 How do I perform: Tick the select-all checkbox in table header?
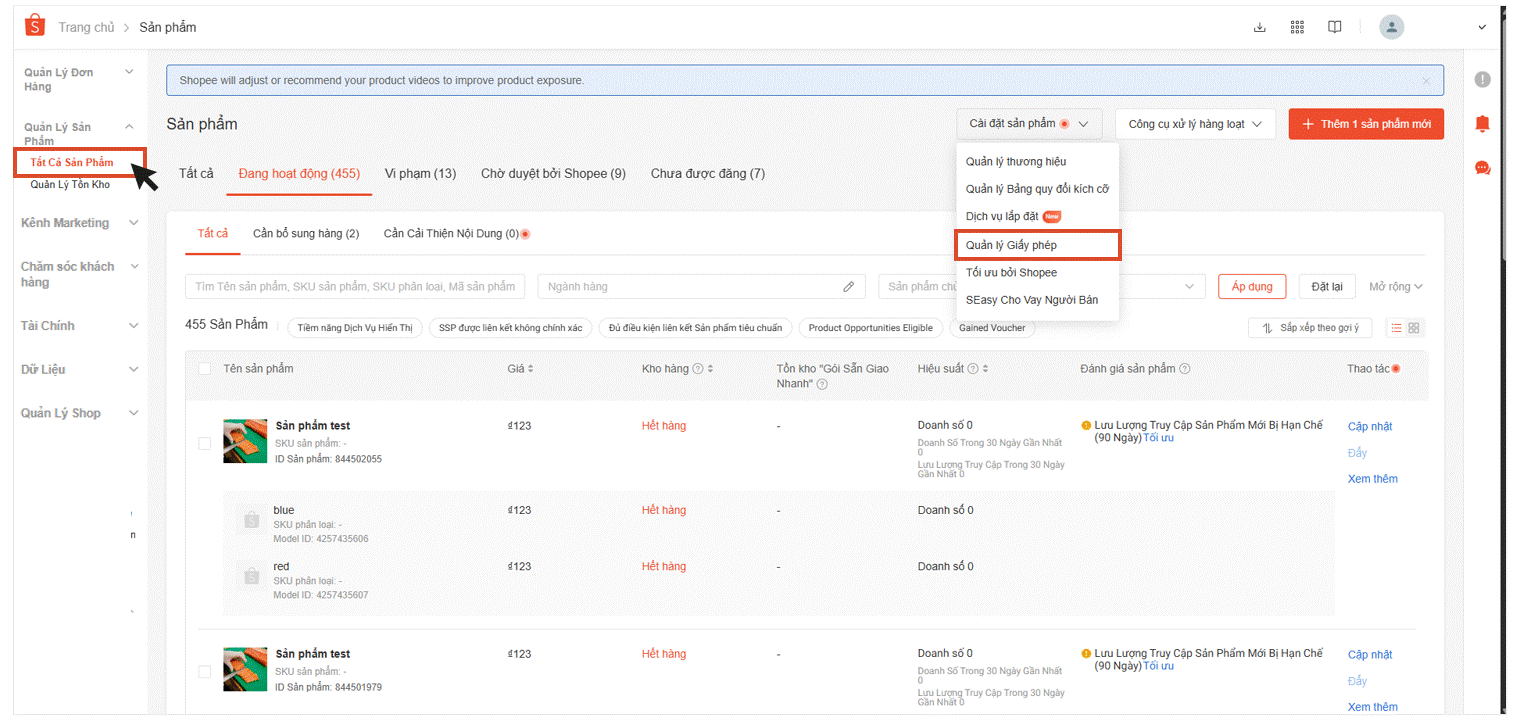[205, 369]
